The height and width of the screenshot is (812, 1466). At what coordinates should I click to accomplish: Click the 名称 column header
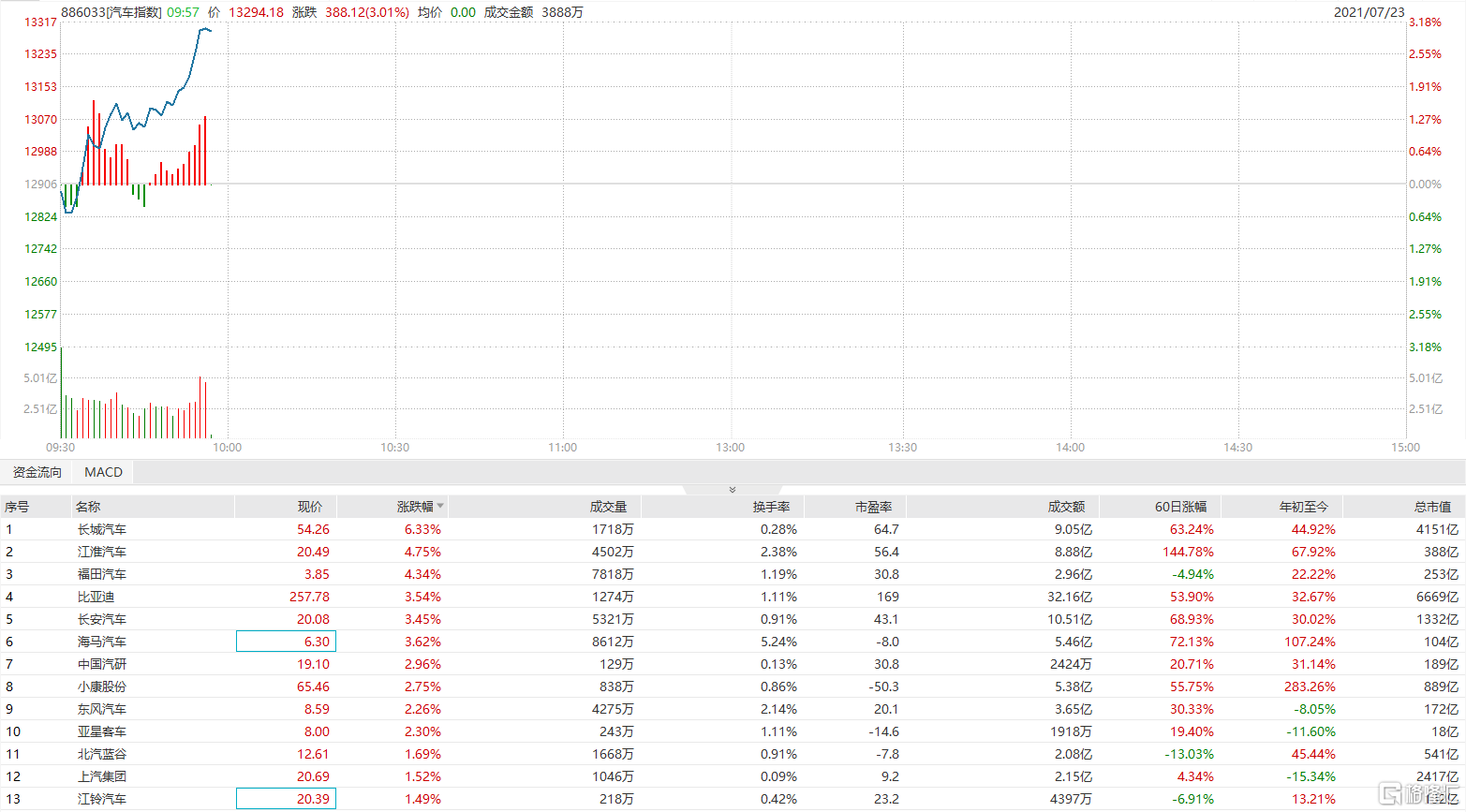click(x=88, y=507)
